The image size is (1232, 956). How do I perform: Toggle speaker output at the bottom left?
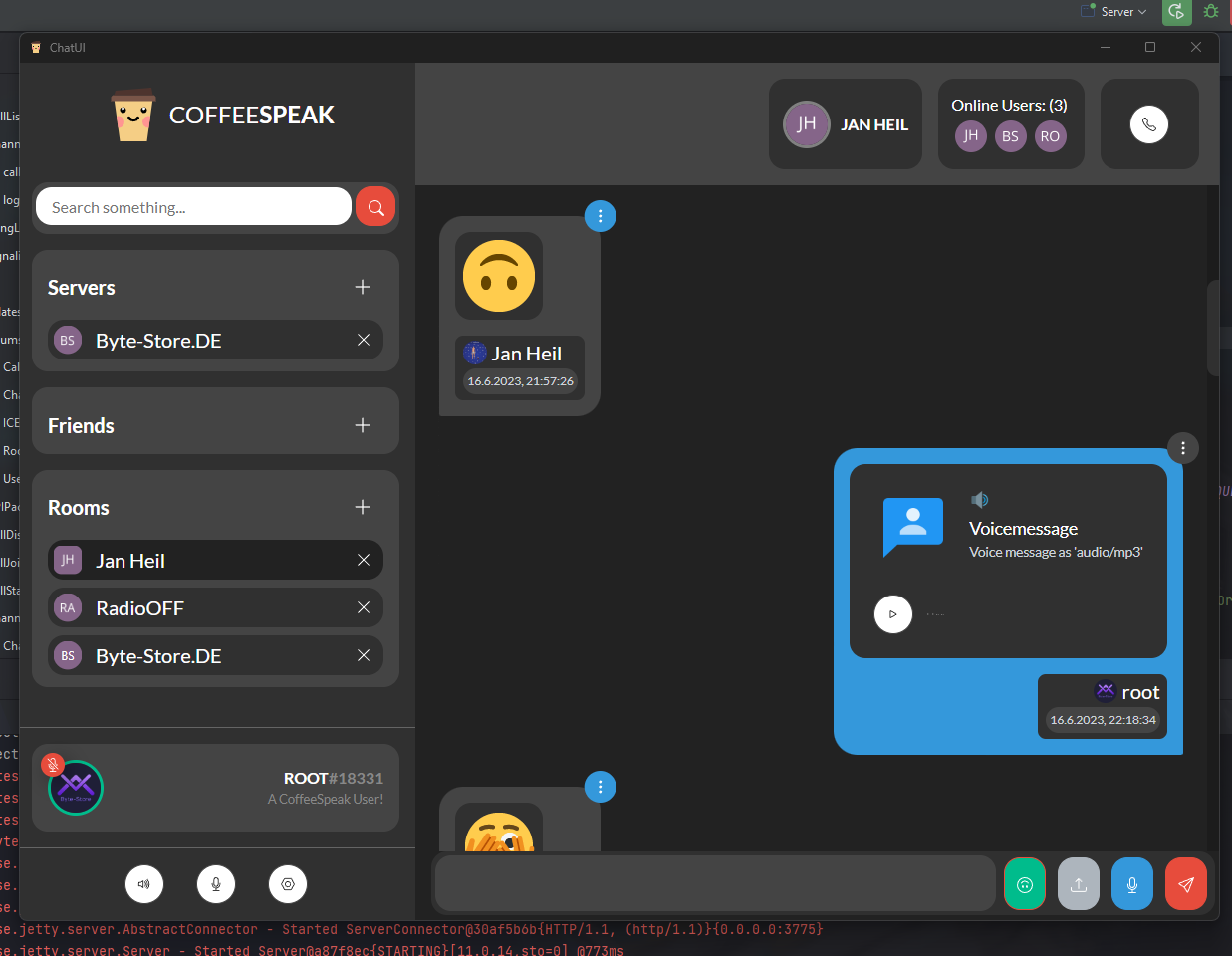tap(144, 883)
